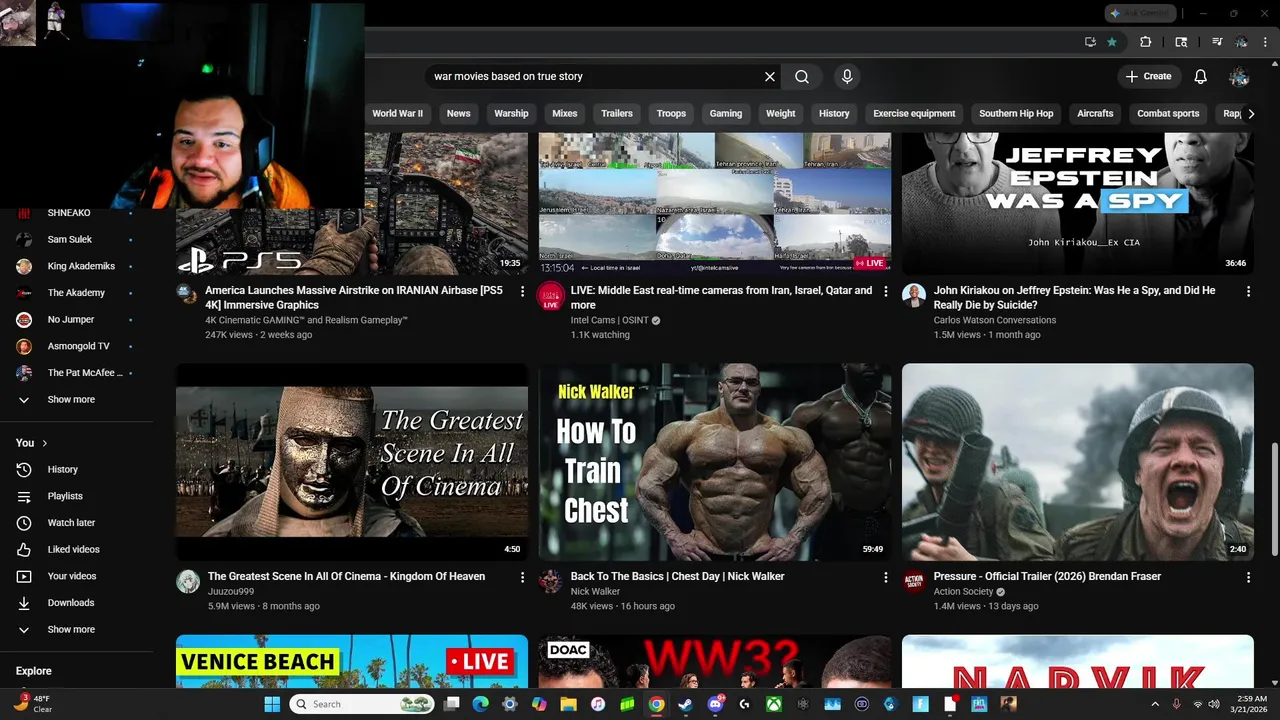Open Discord from the taskbar
The image size is (1280, 720).
tap(715, 704)
